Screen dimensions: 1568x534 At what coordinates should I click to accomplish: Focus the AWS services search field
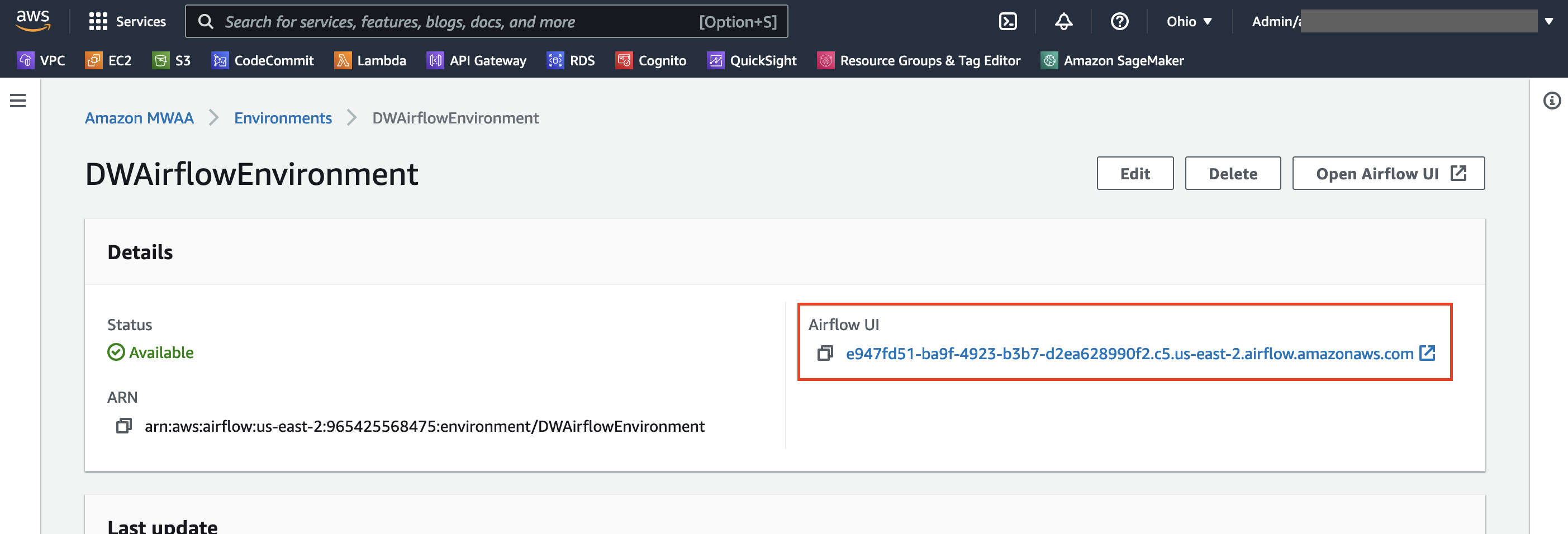pos(486,21)
